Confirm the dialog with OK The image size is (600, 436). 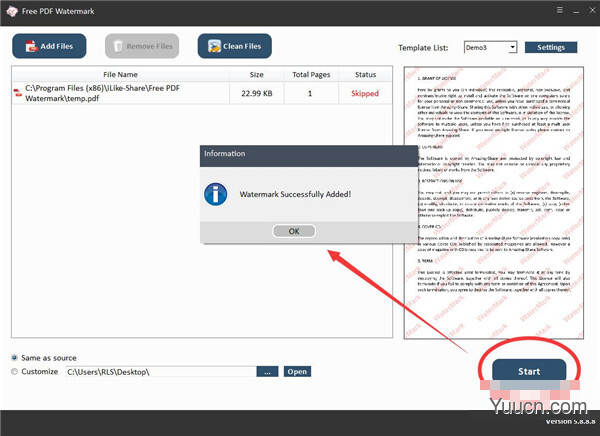pos(294,231)
